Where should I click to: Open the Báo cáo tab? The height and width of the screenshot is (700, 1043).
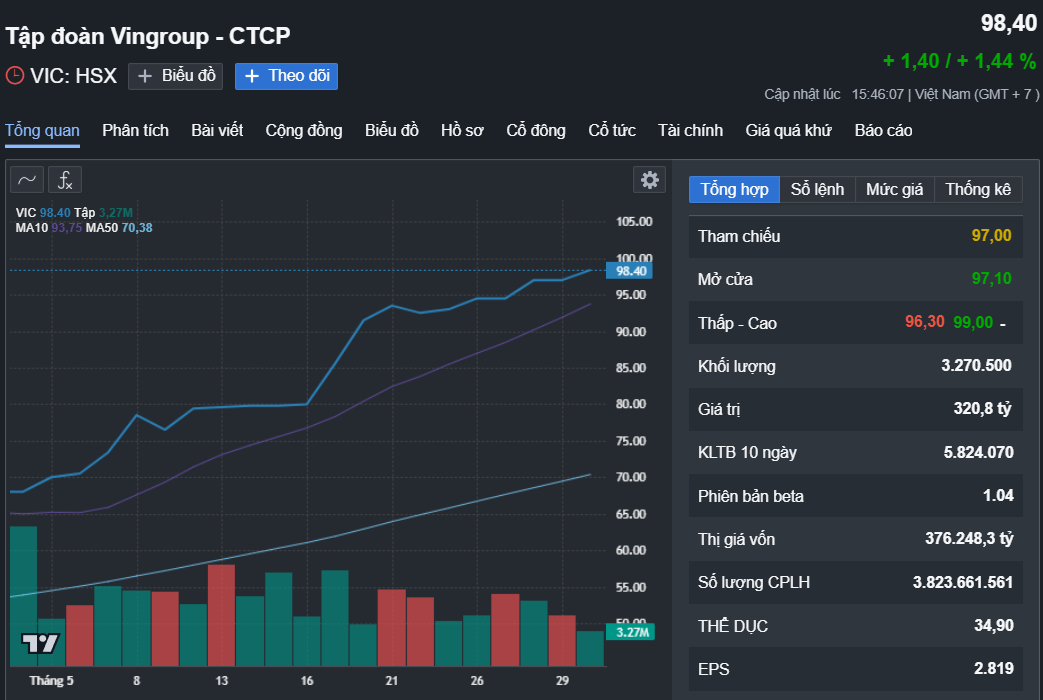pos(883,130)
